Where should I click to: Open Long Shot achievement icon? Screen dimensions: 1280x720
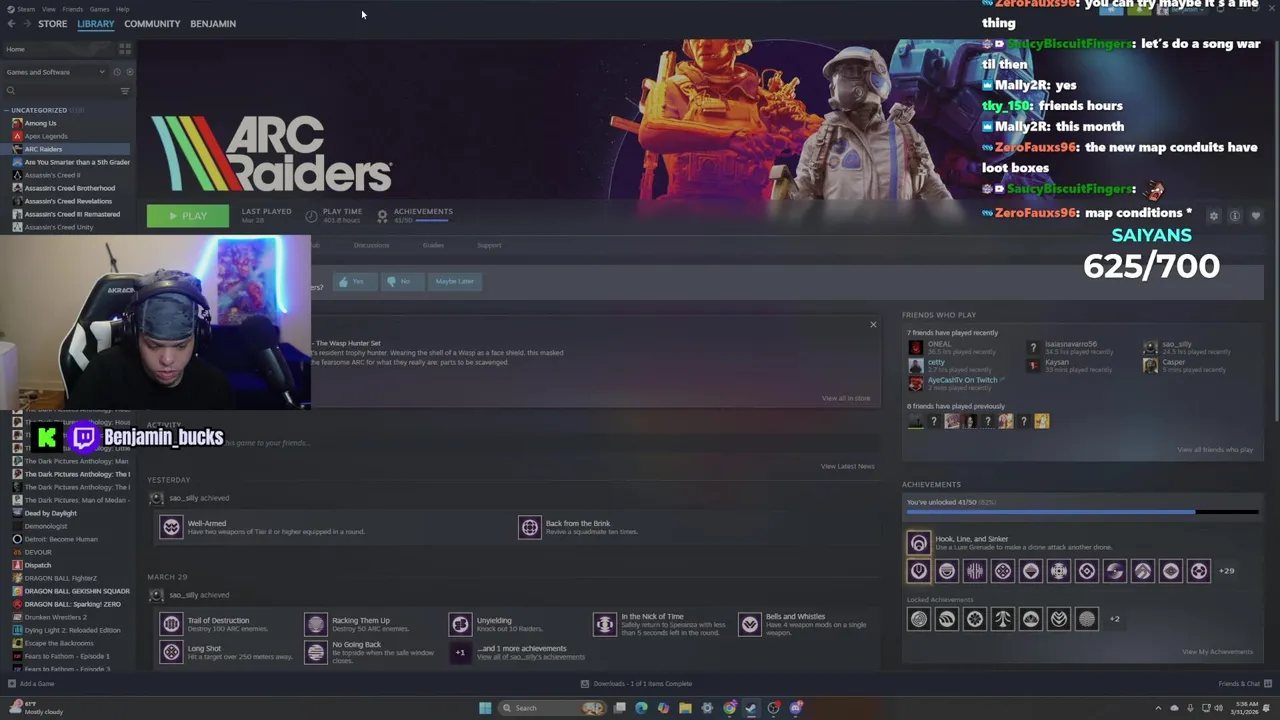point(171,652)
